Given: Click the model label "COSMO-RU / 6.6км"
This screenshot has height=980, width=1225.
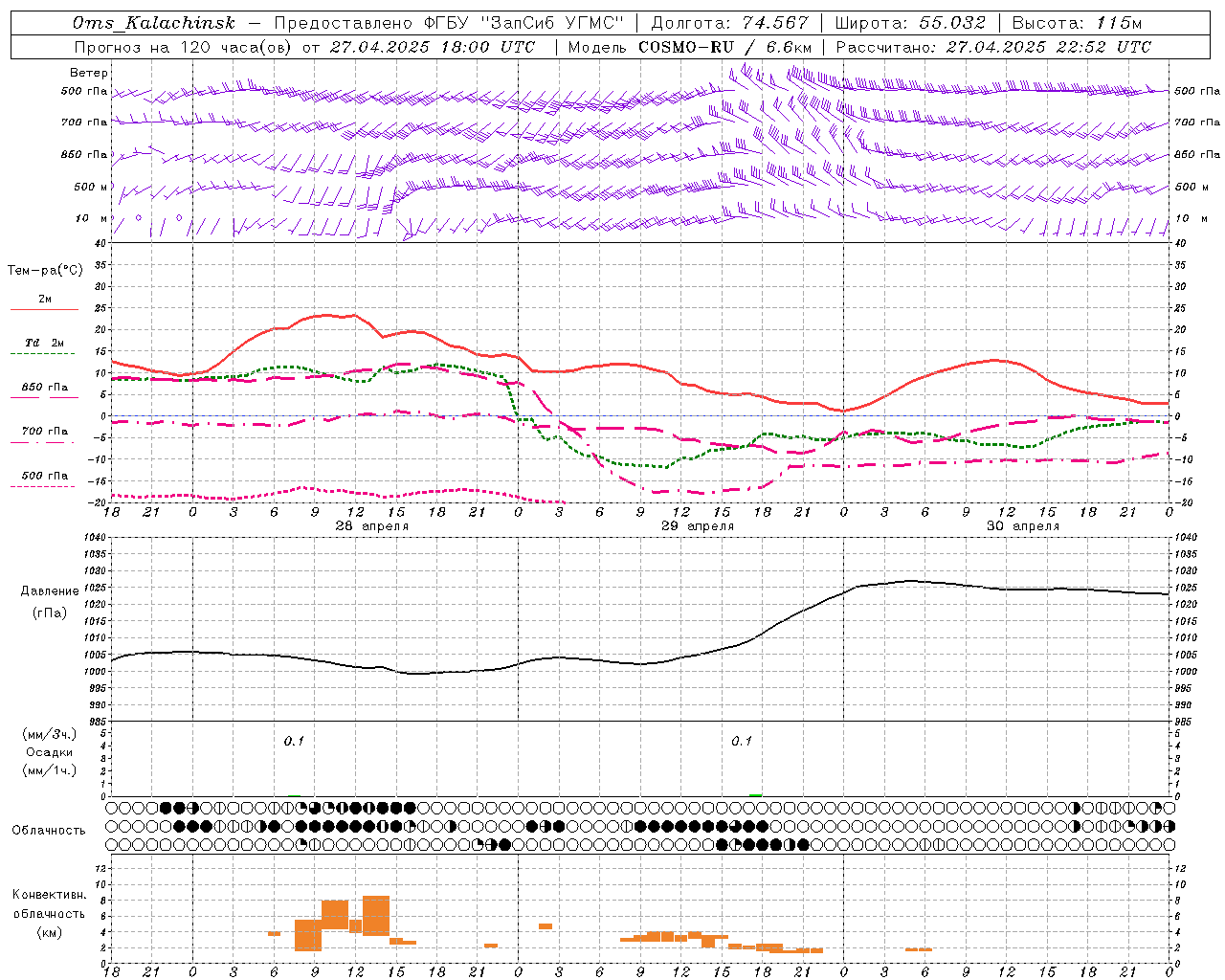Looking at the screenshot, I should point(725,47).
